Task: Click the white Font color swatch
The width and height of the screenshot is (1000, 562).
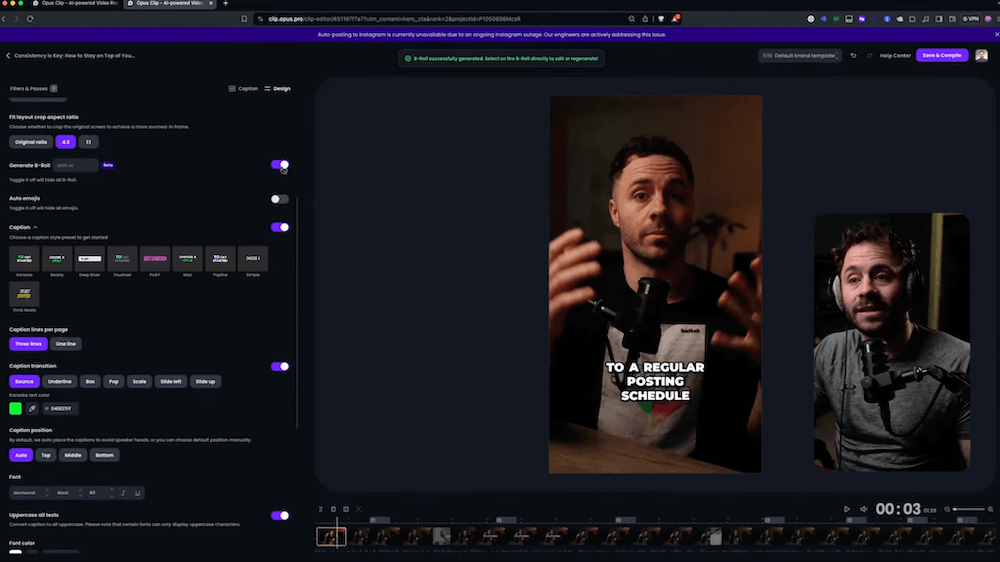Action: [x=15, y=552]
